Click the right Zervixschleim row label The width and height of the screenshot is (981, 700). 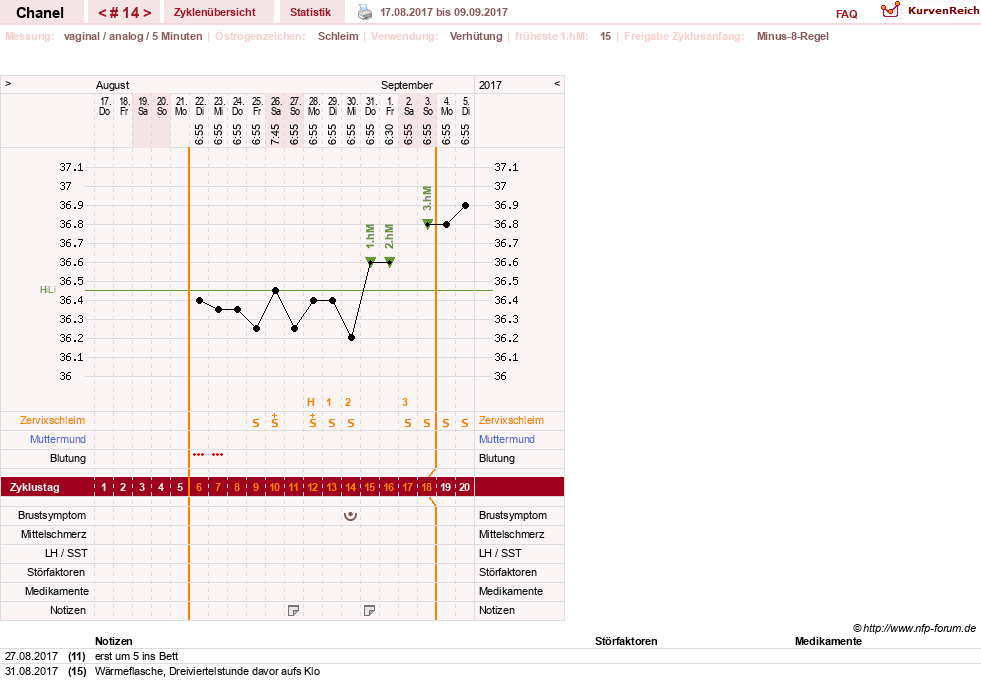click(511, 420)
